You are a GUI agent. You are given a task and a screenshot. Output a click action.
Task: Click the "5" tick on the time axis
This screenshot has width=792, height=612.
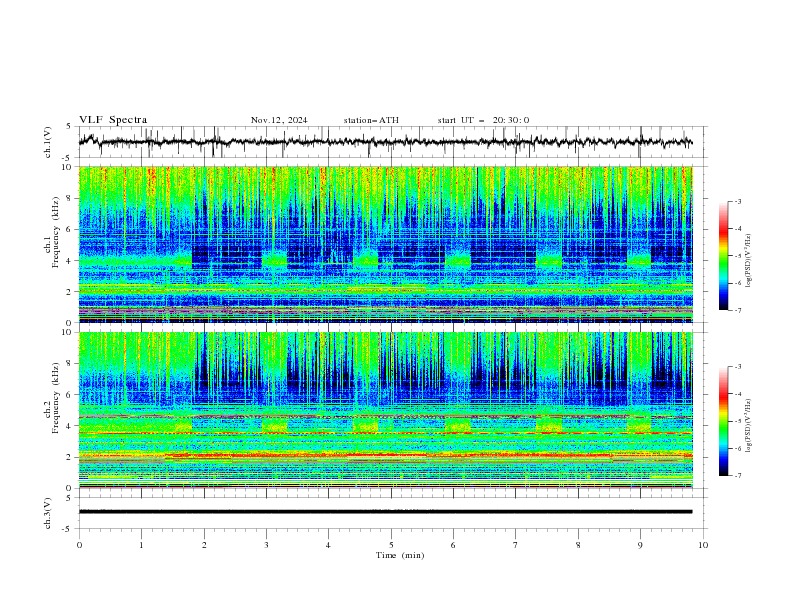[x=391, y=545]
